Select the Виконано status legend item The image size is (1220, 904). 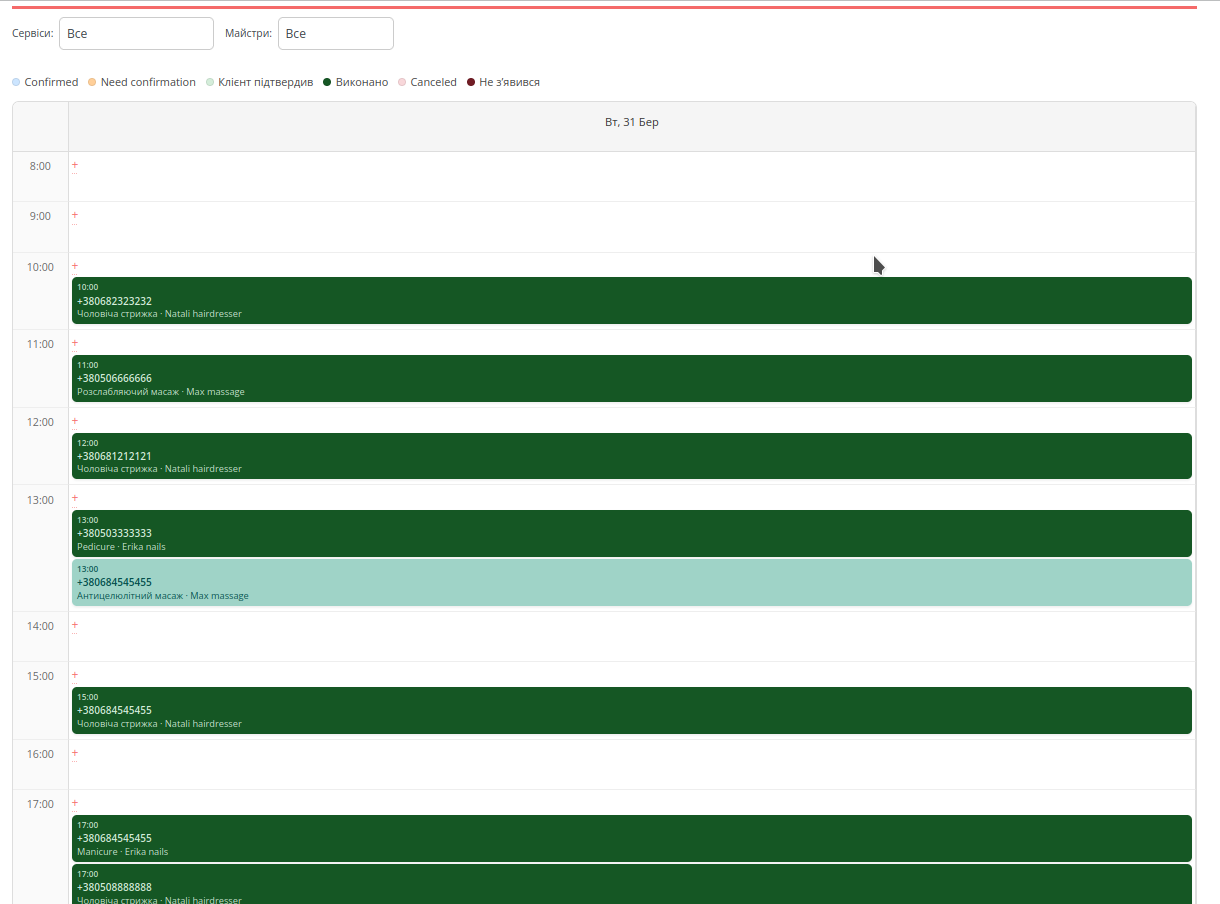(x=355, y=82)
